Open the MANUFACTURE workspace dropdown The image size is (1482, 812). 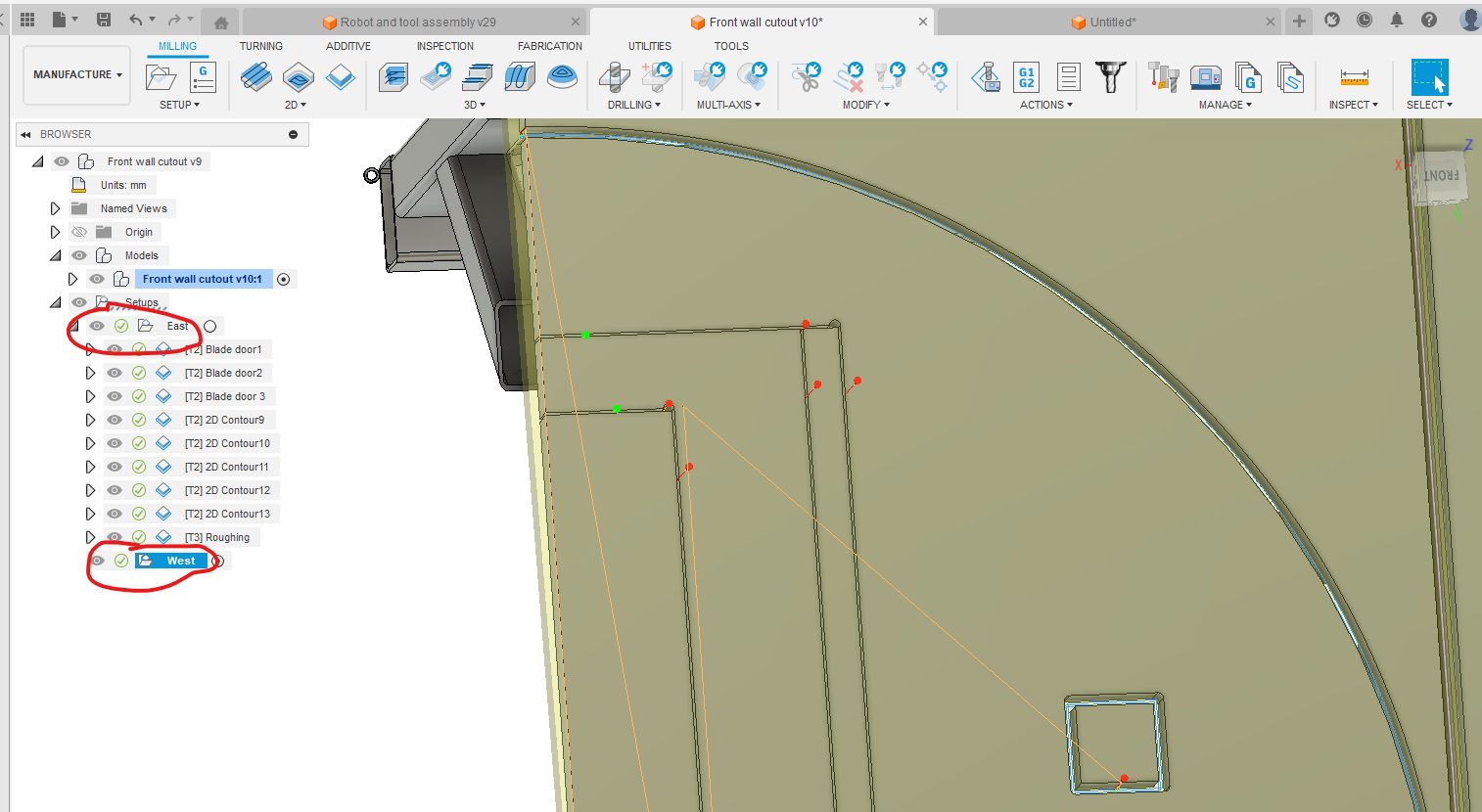point(77,74)
